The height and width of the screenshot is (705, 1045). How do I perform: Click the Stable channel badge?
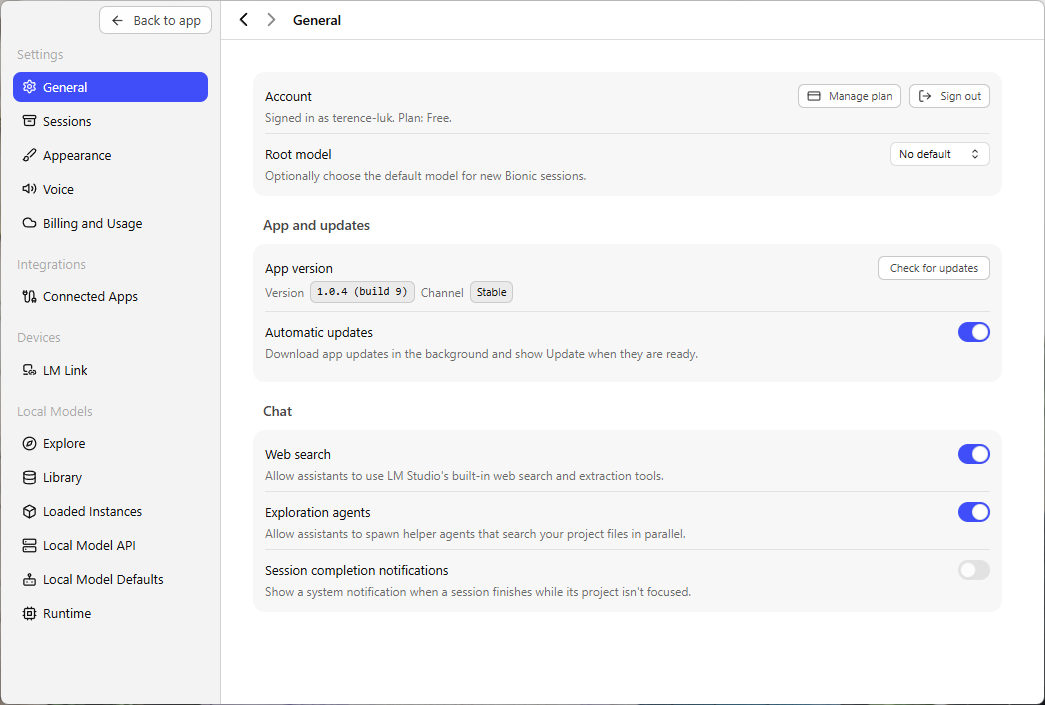pyautogui.click(x=491, y=292)
